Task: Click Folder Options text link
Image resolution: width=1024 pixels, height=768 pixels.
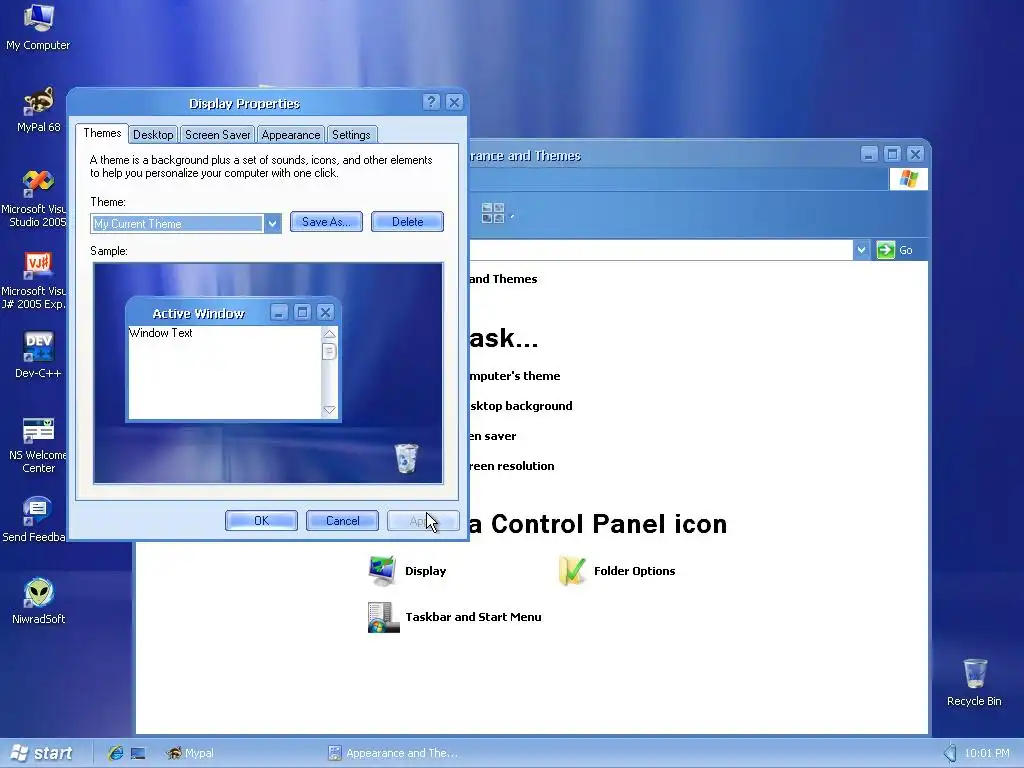Action: coord(634,571)
